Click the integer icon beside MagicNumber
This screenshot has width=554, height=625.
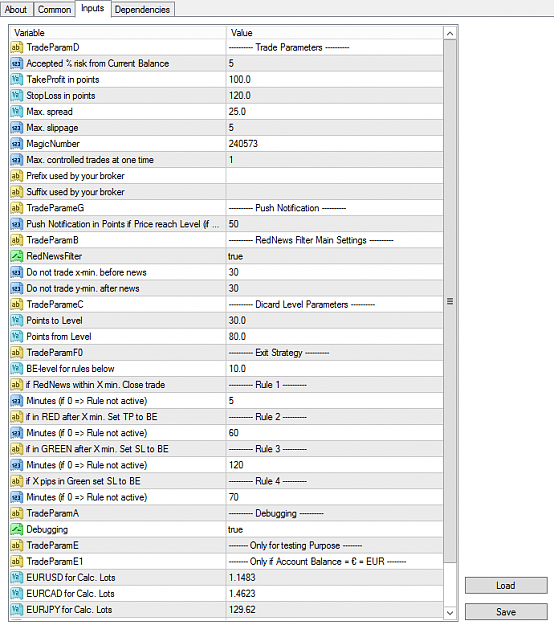point(16,143)
